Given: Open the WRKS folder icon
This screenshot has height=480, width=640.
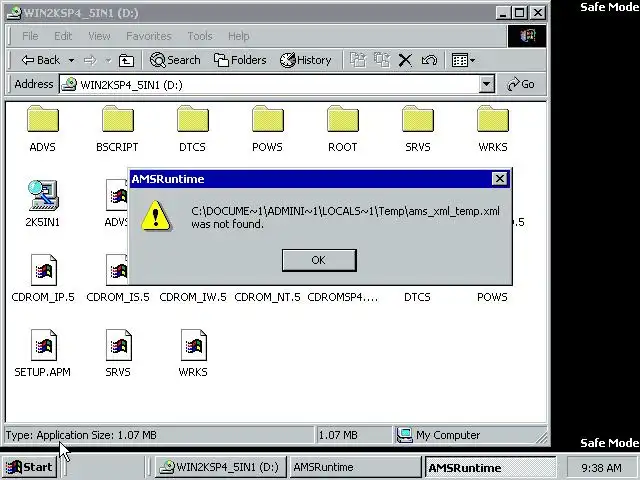Looking at the screenshot, I should pyautogui.click(x=493, y=119).
